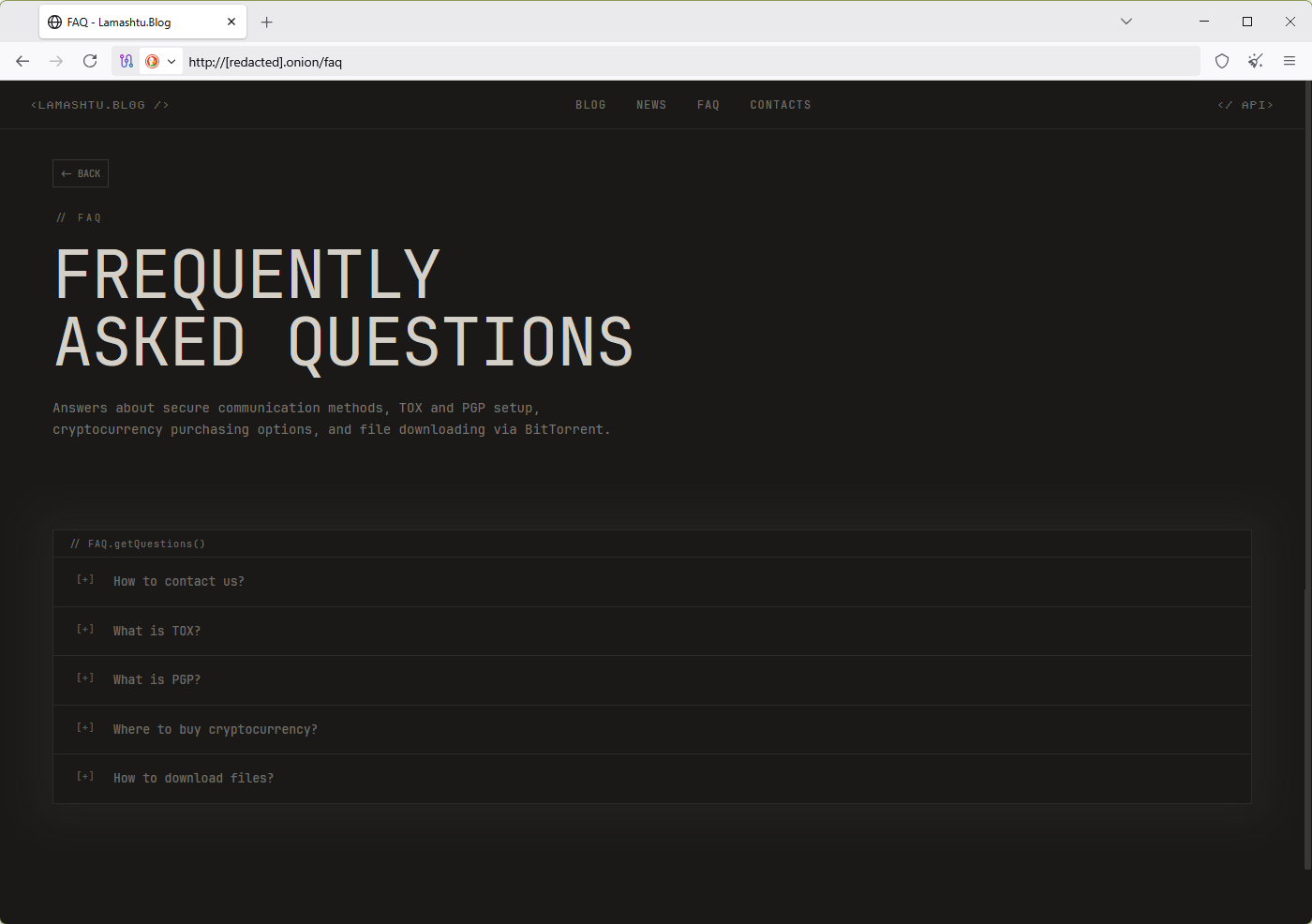Screen dimensions: 1312x924
Task: Open the FAQ navigation link
Action: coord(708,105)
